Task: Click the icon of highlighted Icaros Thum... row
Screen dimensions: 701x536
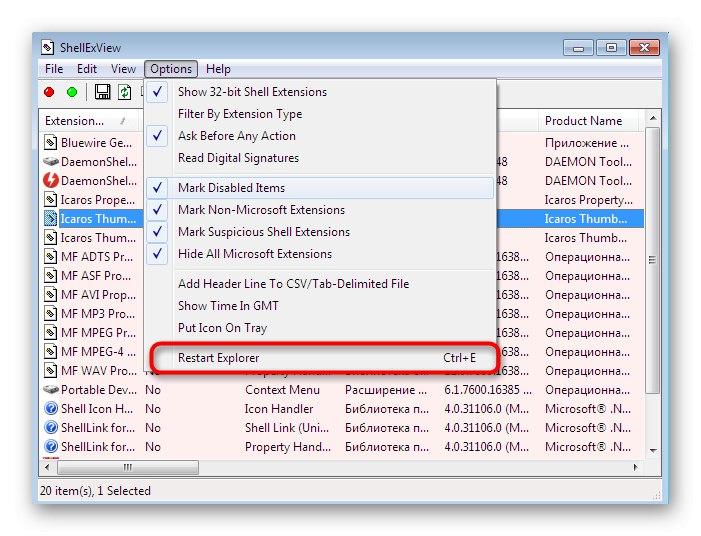Action: (x=51, y=219)
